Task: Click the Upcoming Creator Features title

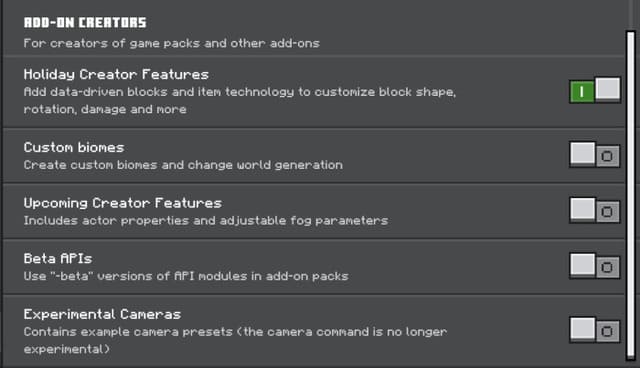Action: coord(122,203)
